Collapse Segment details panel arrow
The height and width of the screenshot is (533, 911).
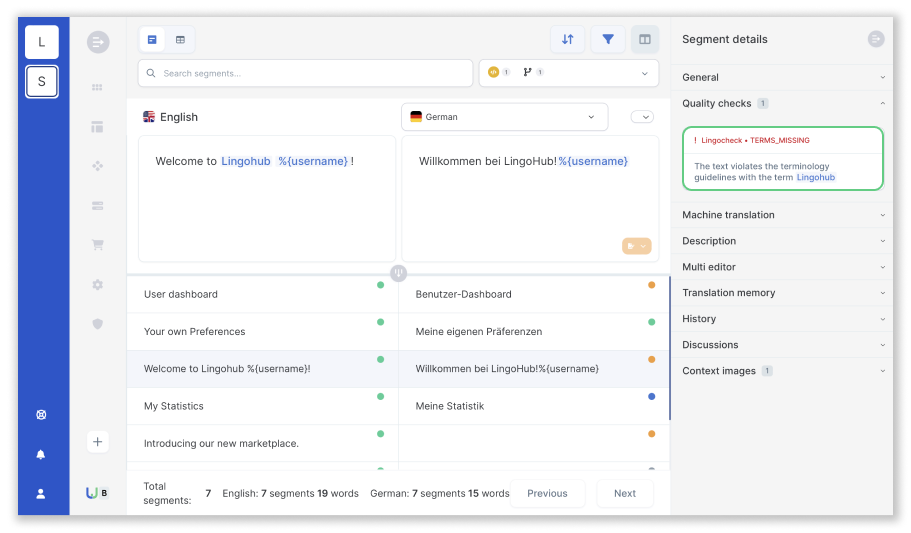[x=876, y=39]
